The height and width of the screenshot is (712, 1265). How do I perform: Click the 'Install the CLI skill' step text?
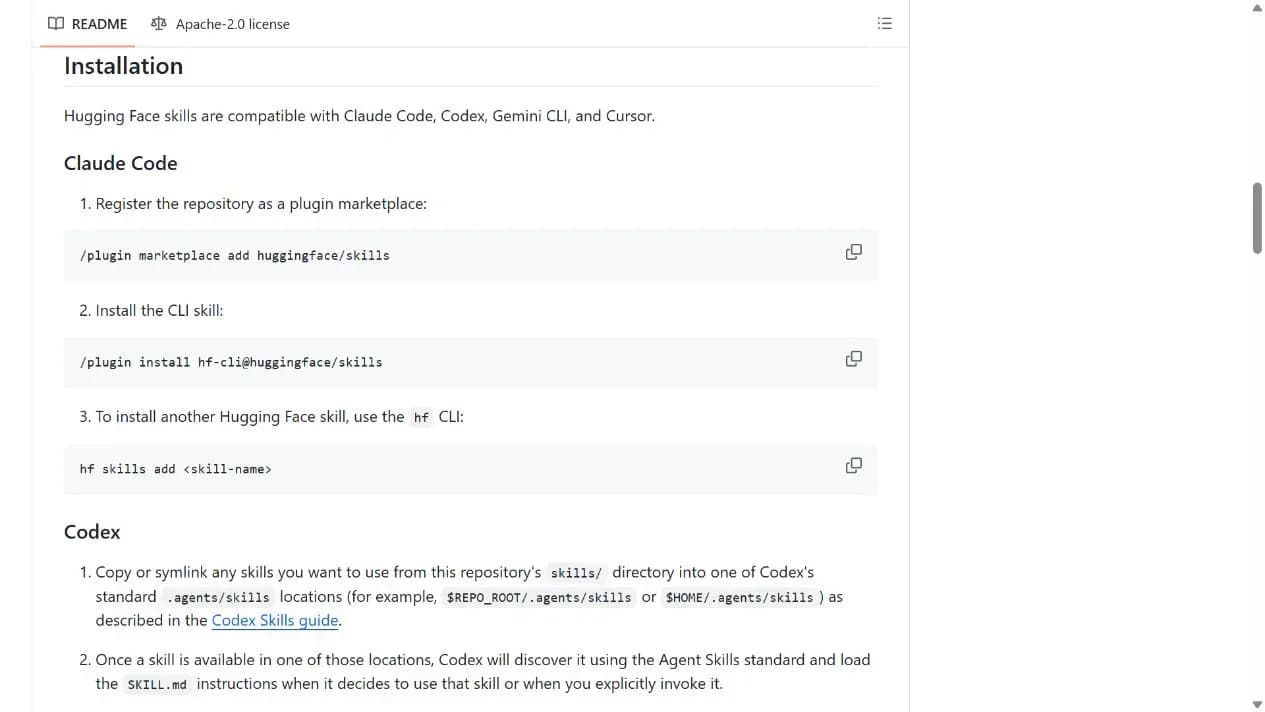click(159, 311)
